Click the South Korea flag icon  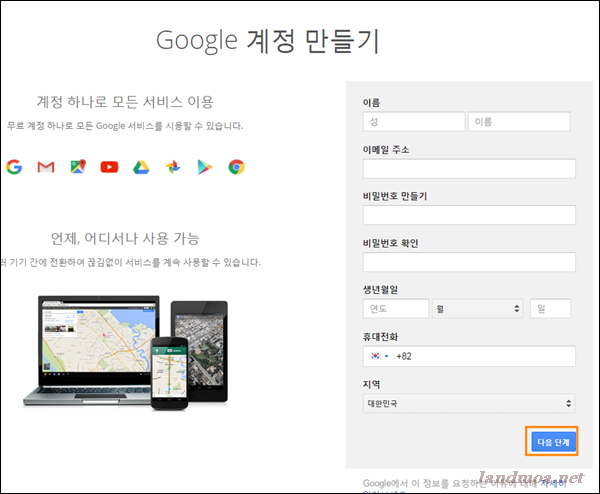pos(376,356)
